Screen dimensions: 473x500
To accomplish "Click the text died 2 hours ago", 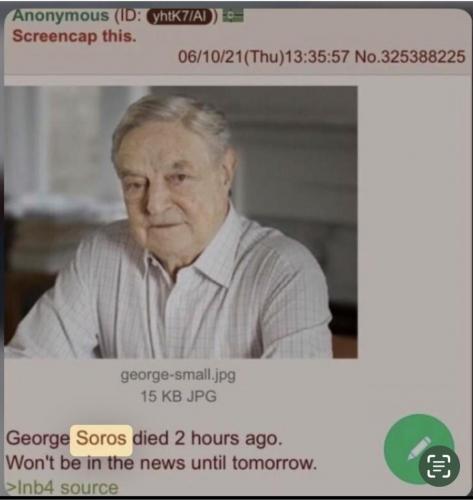I will (208, 438).
